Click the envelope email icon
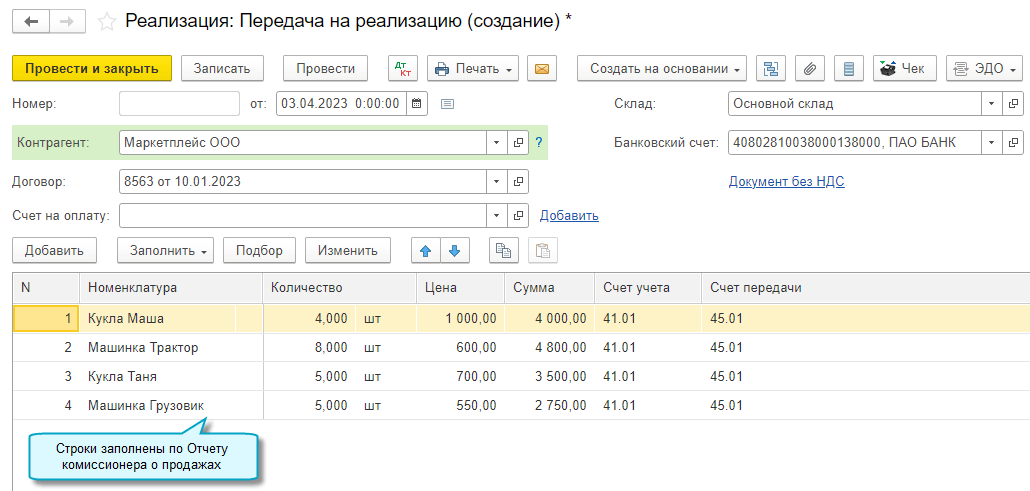This screenshot has height=491, width=1030. pyautogui.click(x=542, y=68)
